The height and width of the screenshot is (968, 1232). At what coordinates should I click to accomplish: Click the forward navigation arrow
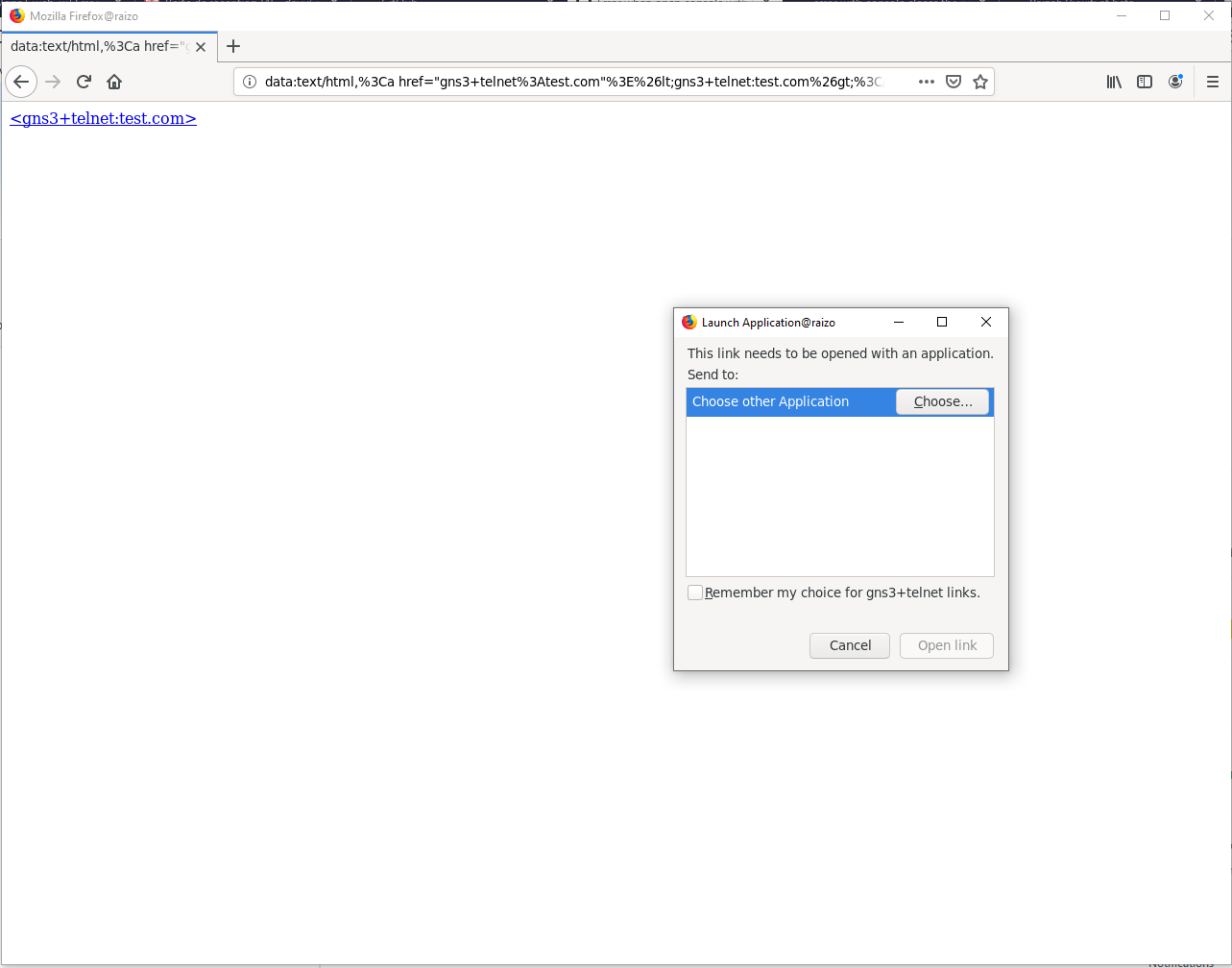point(52,82)
